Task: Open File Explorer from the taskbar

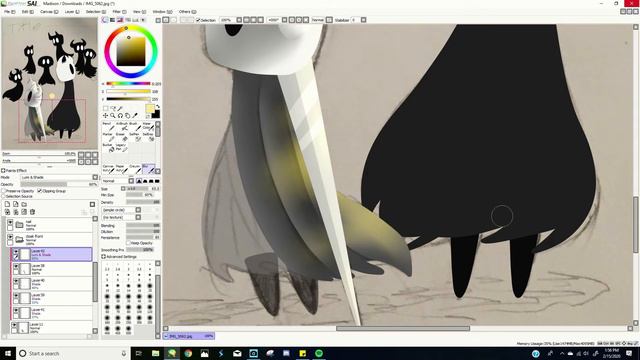Action: coord(156,353)
